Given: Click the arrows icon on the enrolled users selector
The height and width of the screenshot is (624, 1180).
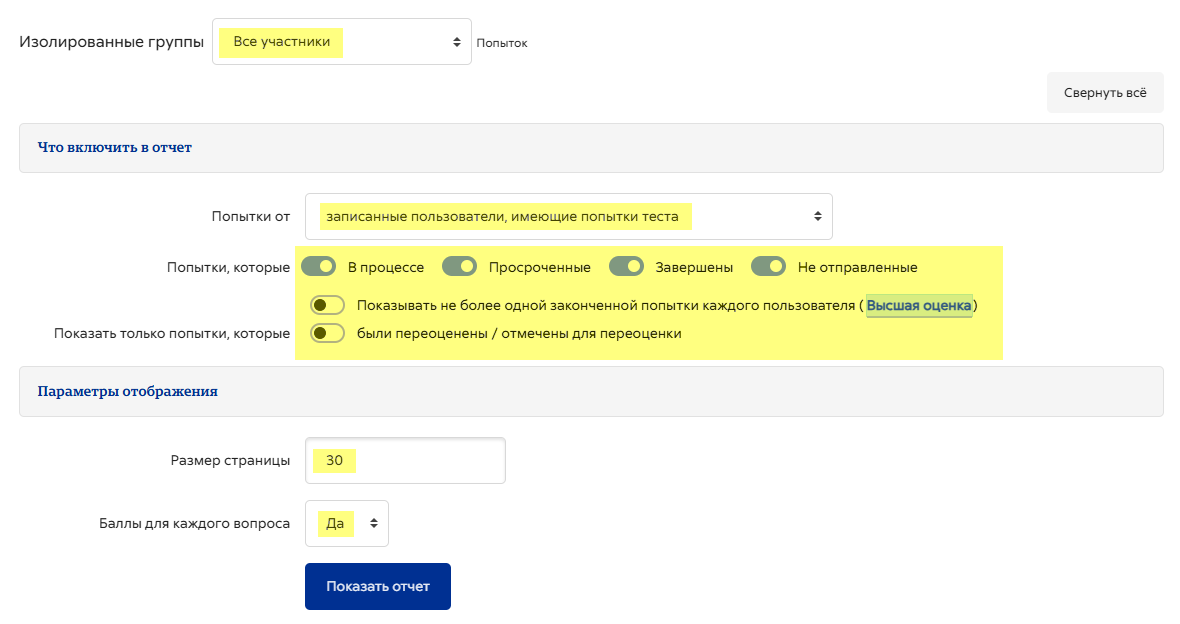Looking at the screenshot, I should [817, 216].
